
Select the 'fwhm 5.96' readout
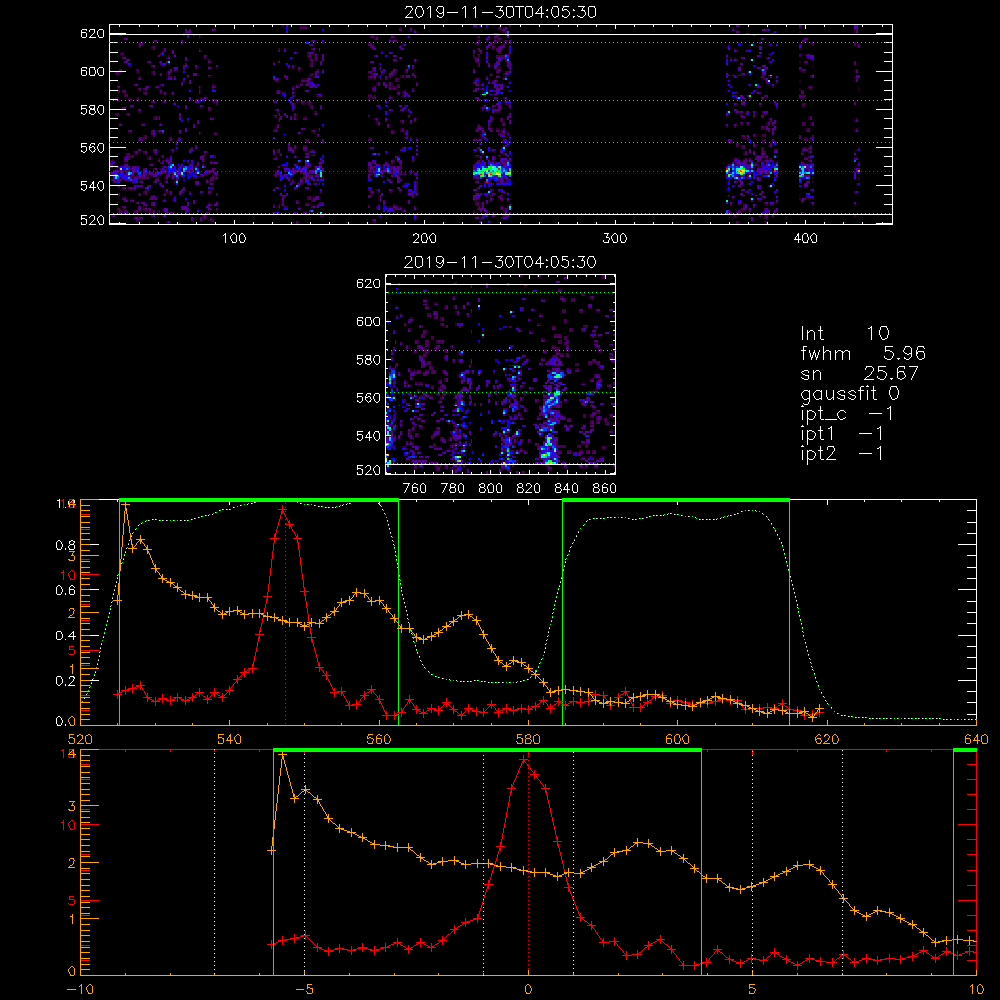pyautogui.click(x=863, y=353)
